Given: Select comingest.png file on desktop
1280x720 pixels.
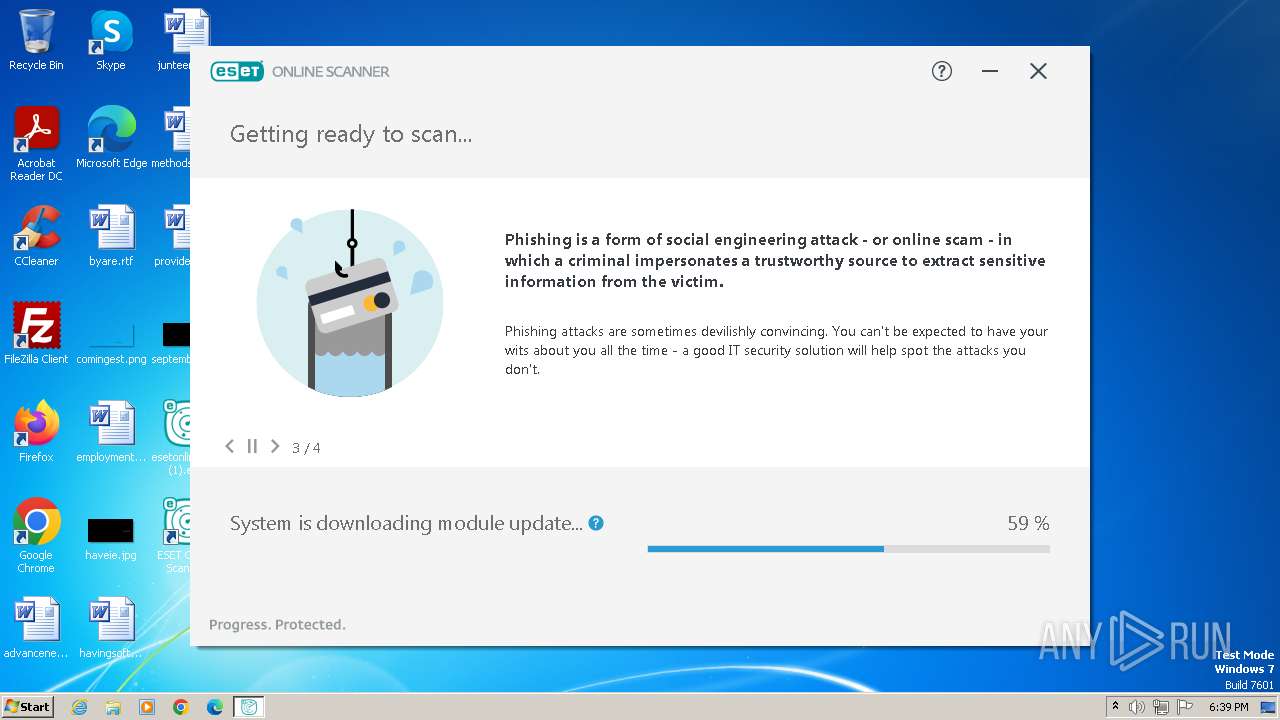Looking at the screenshot, I should point(111,340).
